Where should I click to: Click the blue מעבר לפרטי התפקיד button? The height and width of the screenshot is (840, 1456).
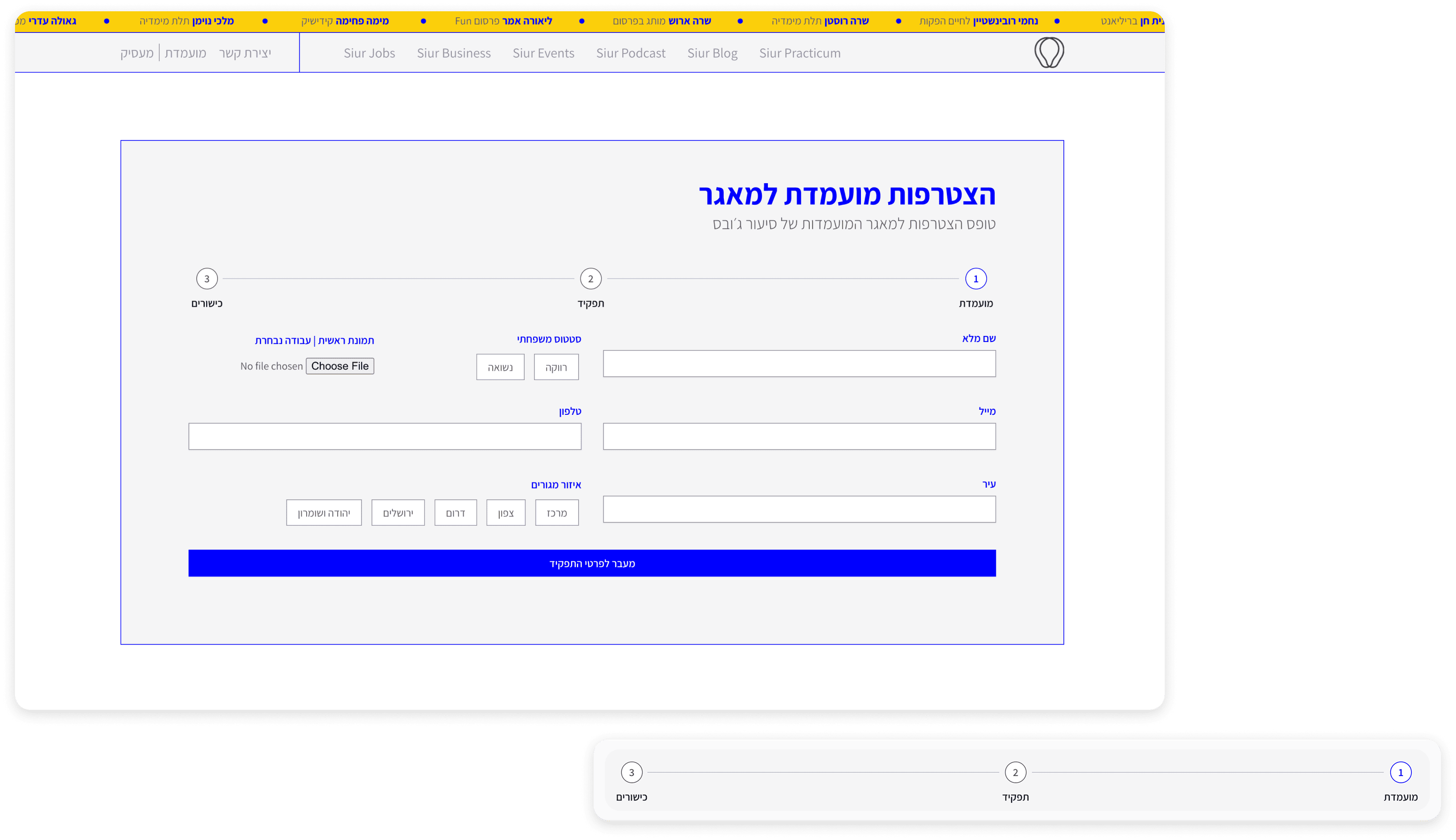click(592, 563)
